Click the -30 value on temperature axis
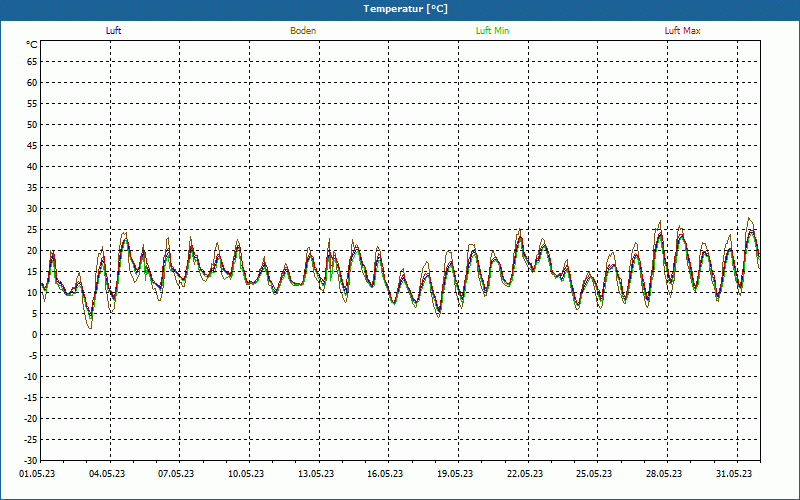Viewport: 800px width, 500px height. click(31, 460)
